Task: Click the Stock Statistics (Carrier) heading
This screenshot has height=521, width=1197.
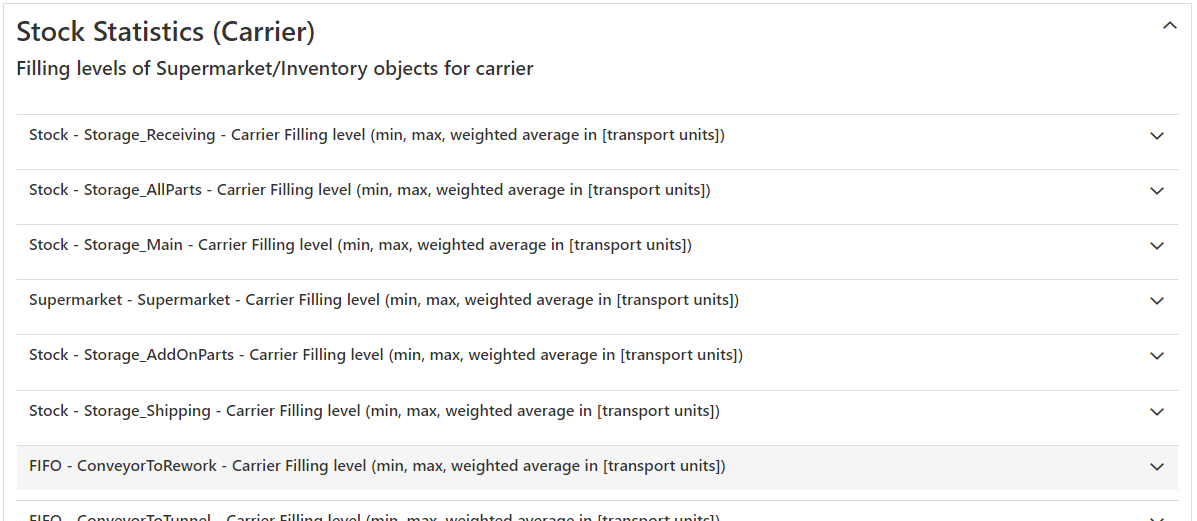Action: (166, 32)
